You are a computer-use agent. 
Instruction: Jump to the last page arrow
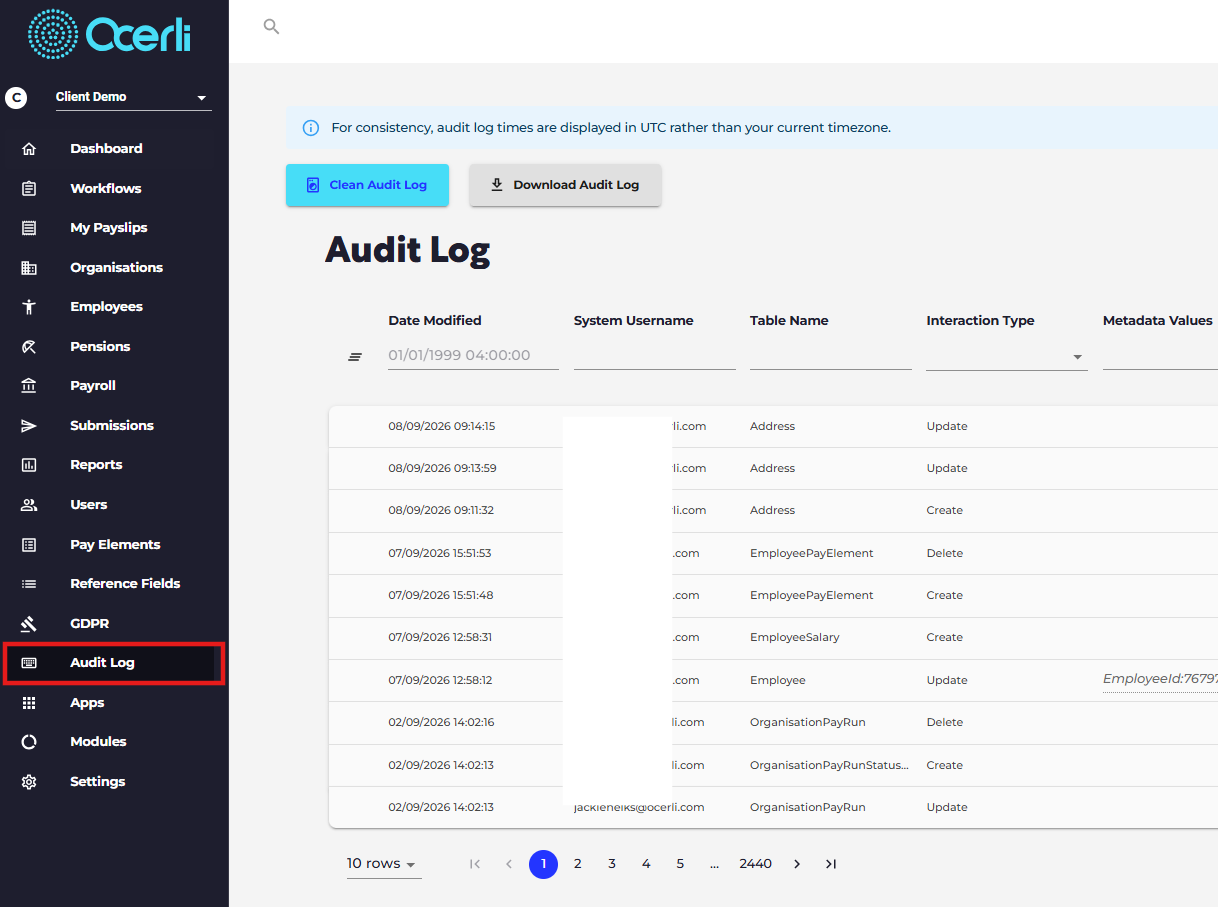(831, 864)
